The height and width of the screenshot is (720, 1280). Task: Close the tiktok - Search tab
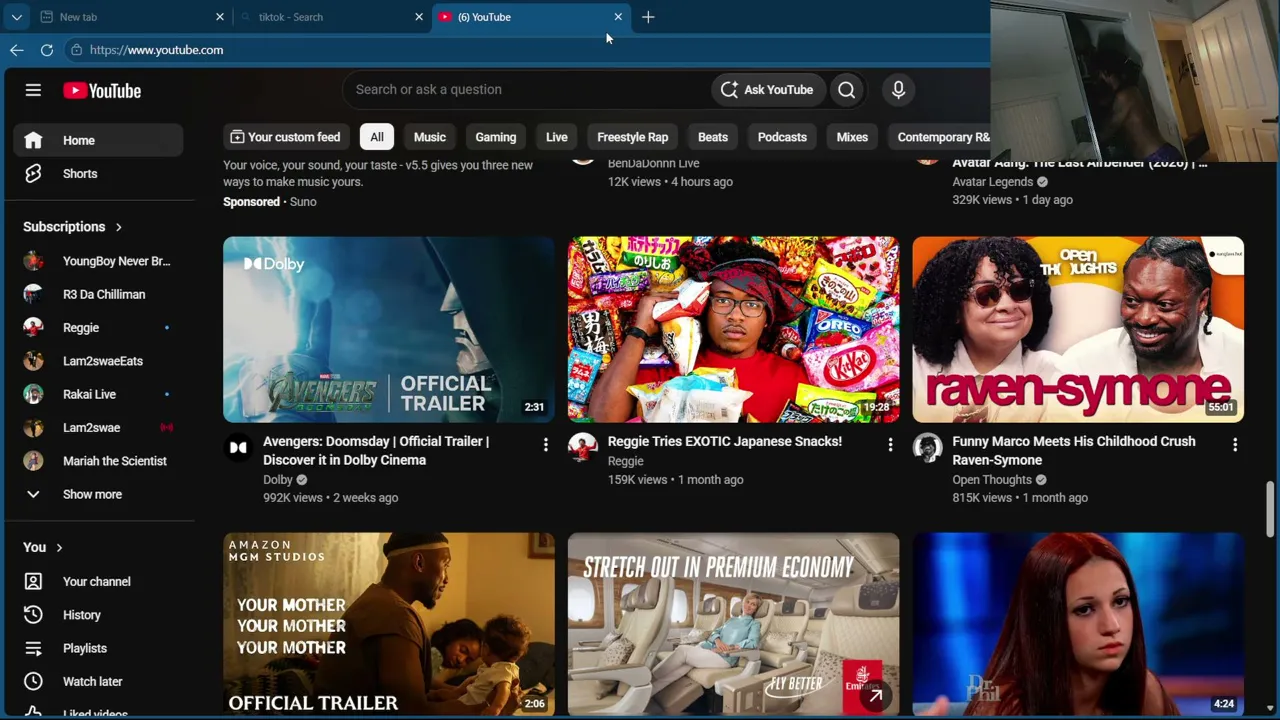coord(419,17)
